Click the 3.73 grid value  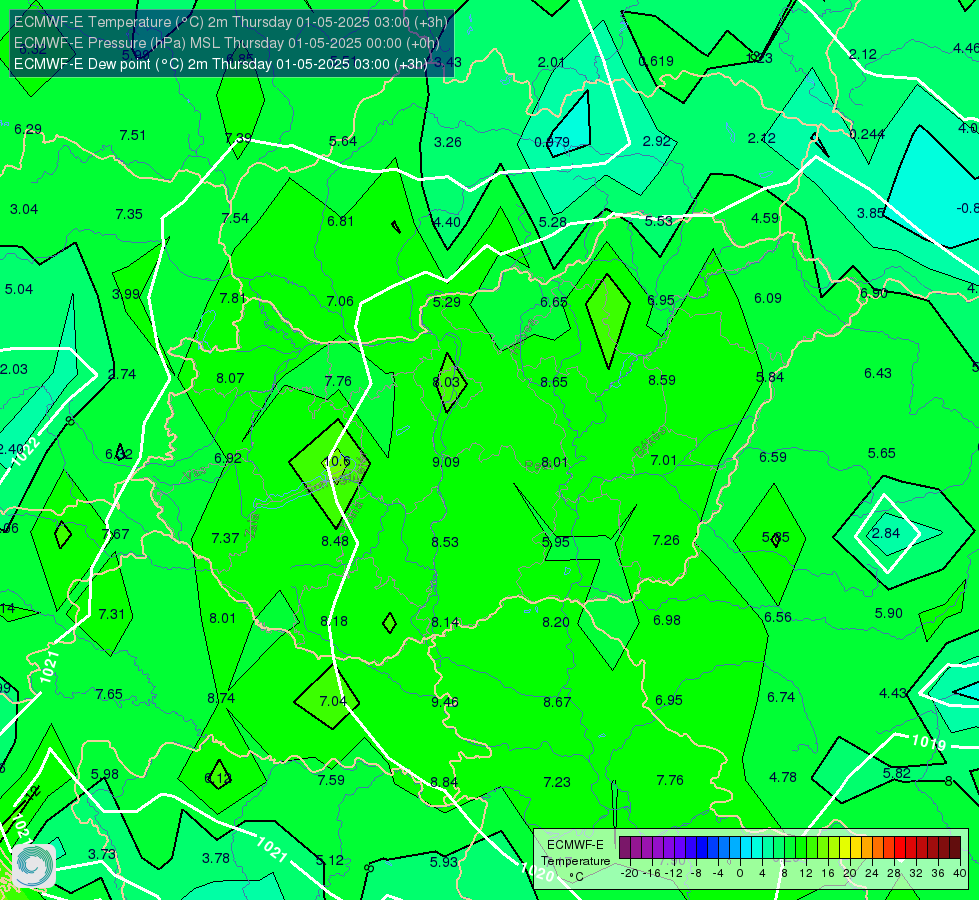coord(102,854)
